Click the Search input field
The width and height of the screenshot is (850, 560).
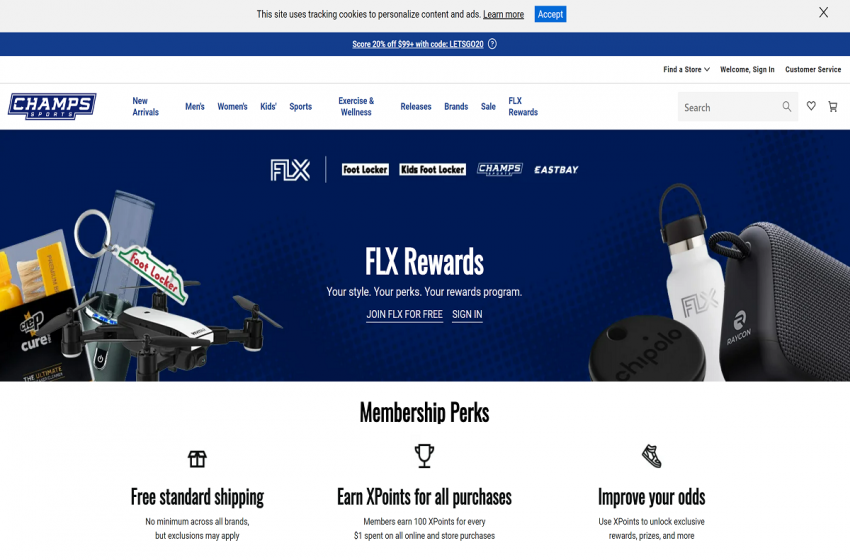coord(729,107)
